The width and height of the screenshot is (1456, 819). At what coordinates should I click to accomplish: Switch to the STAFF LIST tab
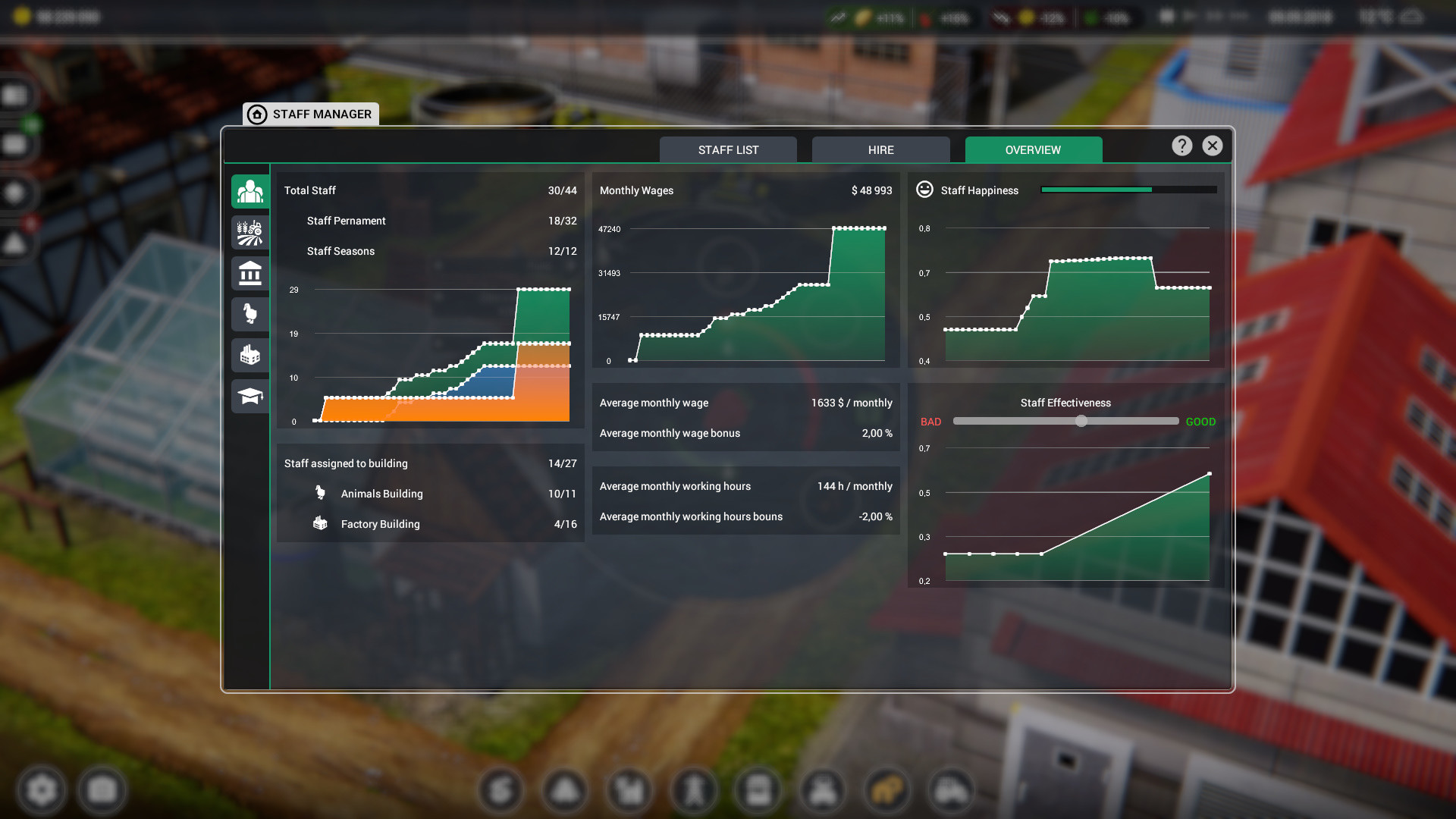(x=727, y=149)
